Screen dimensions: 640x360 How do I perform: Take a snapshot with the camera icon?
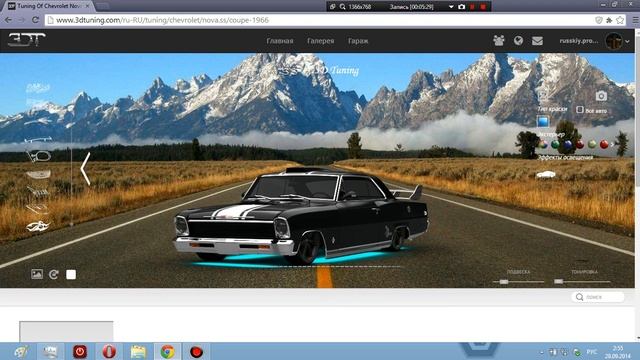[x=601, y=96]
